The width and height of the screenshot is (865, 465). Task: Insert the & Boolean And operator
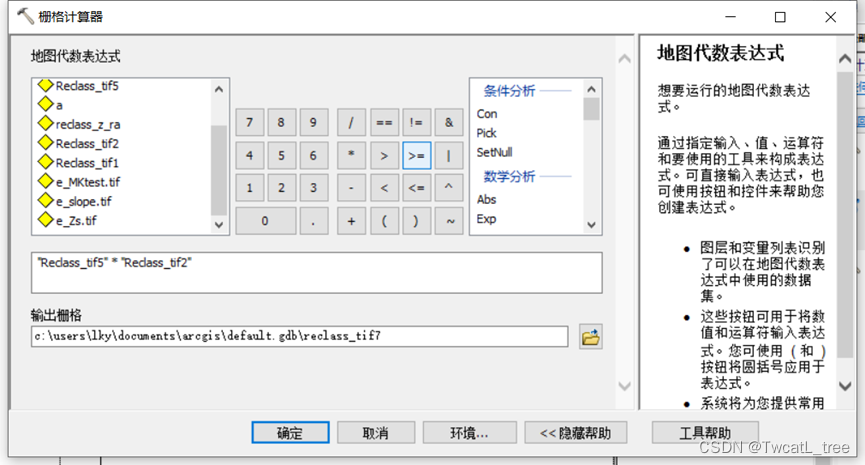tap(449, 122)
